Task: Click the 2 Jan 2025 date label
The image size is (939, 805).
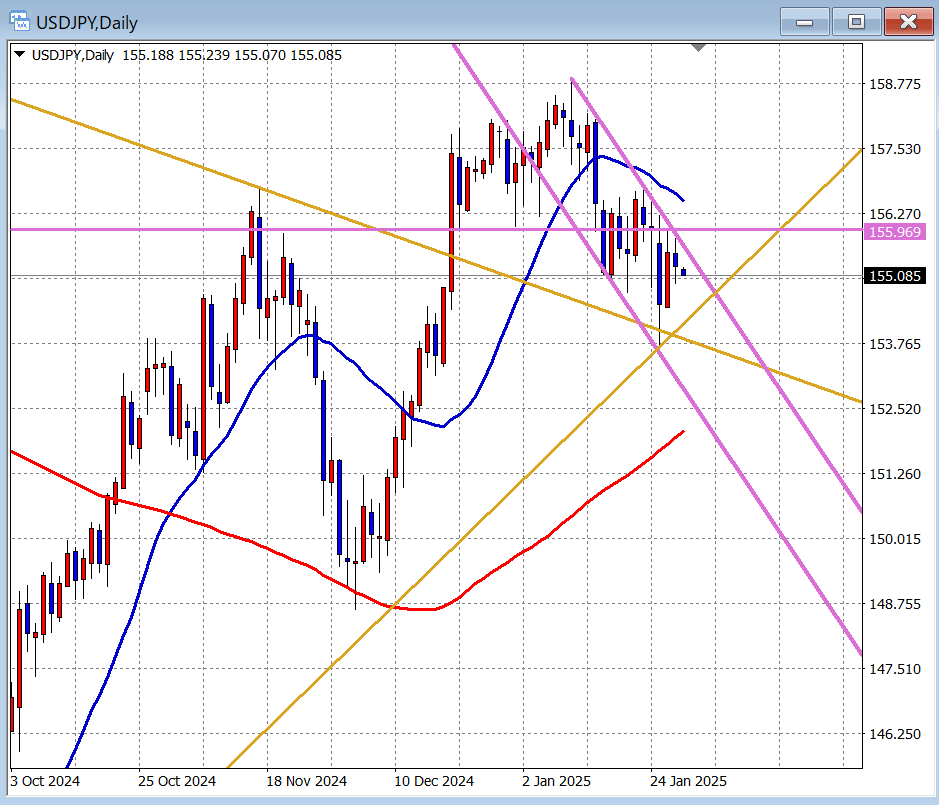Action: click(556, 780)
